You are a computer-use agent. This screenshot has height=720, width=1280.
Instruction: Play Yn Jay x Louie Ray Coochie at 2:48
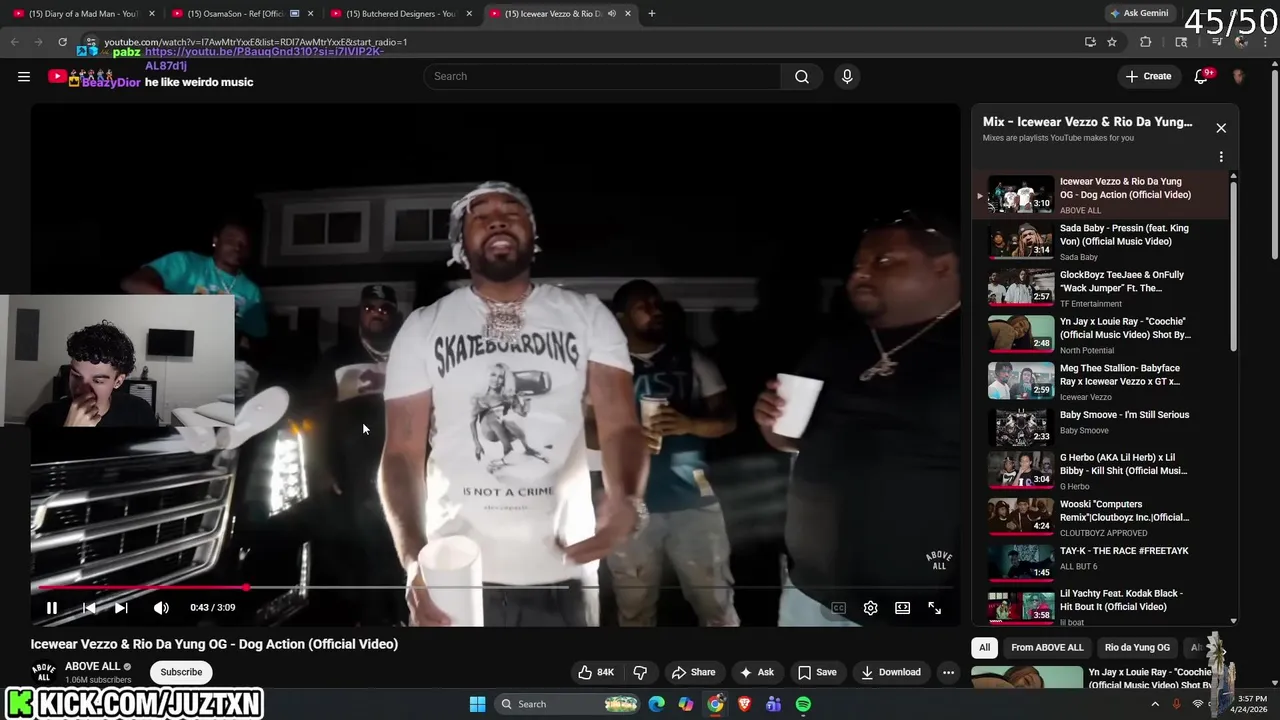(x=1100, y=335)
